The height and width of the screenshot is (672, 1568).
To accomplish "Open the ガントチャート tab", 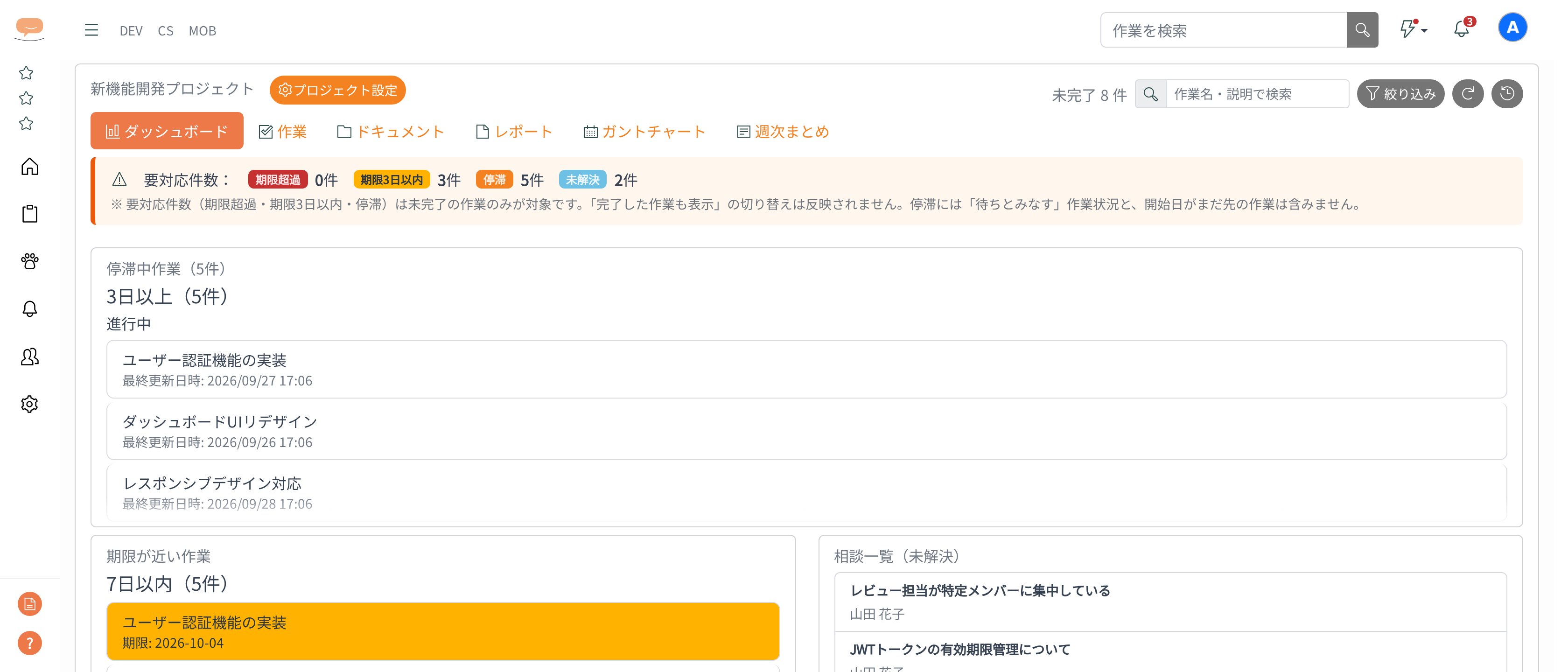I will click(644, 132).
